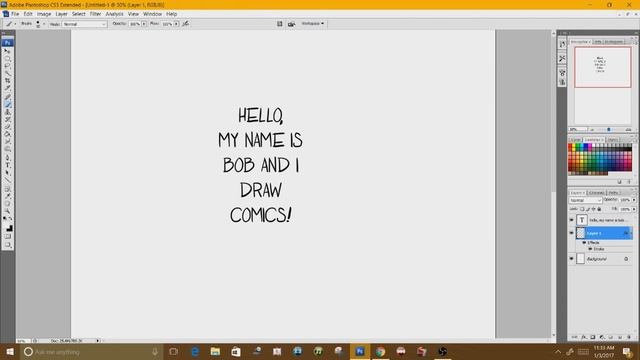Image resolution: width=640 pixels, height=360 pixels.
Task: Open the Analysis menu
Action: click(x=114, y=14)
